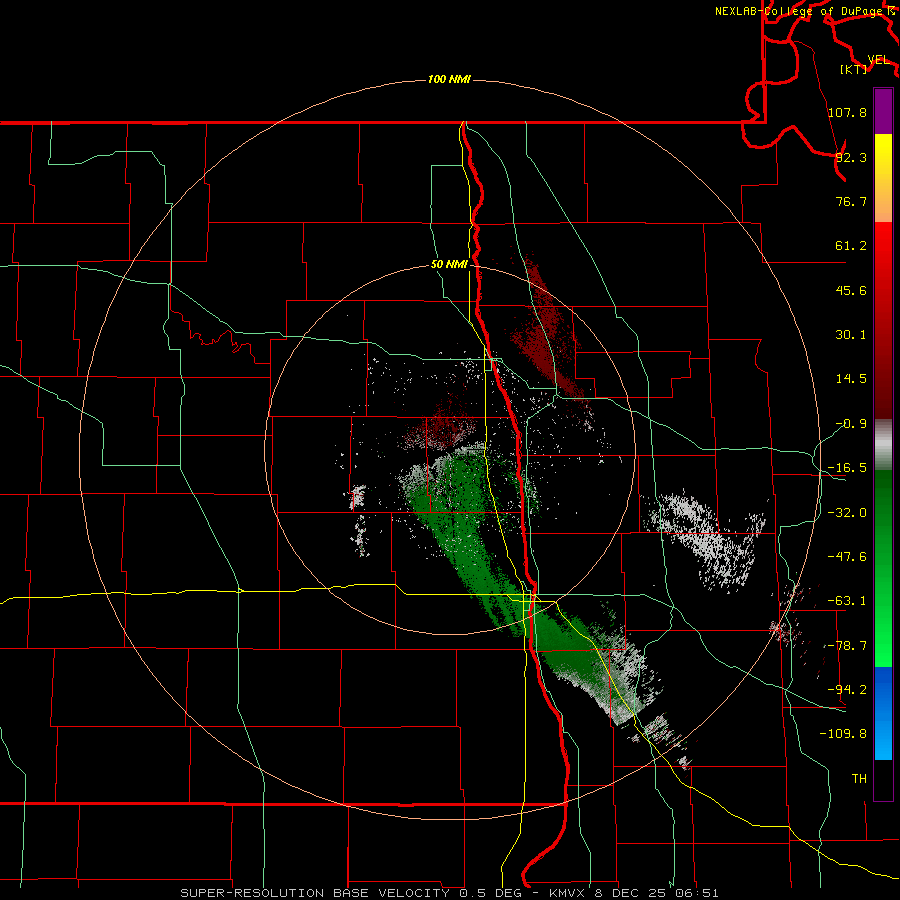Click the 50 NMI range ring label
The height and width of the screenshot is (900, 900).
point(449,265)
